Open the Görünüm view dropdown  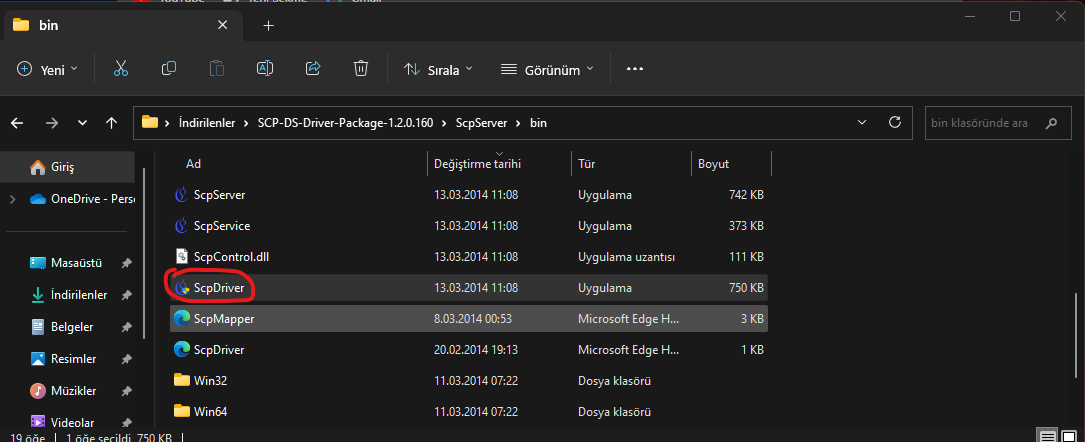(546, 70)
